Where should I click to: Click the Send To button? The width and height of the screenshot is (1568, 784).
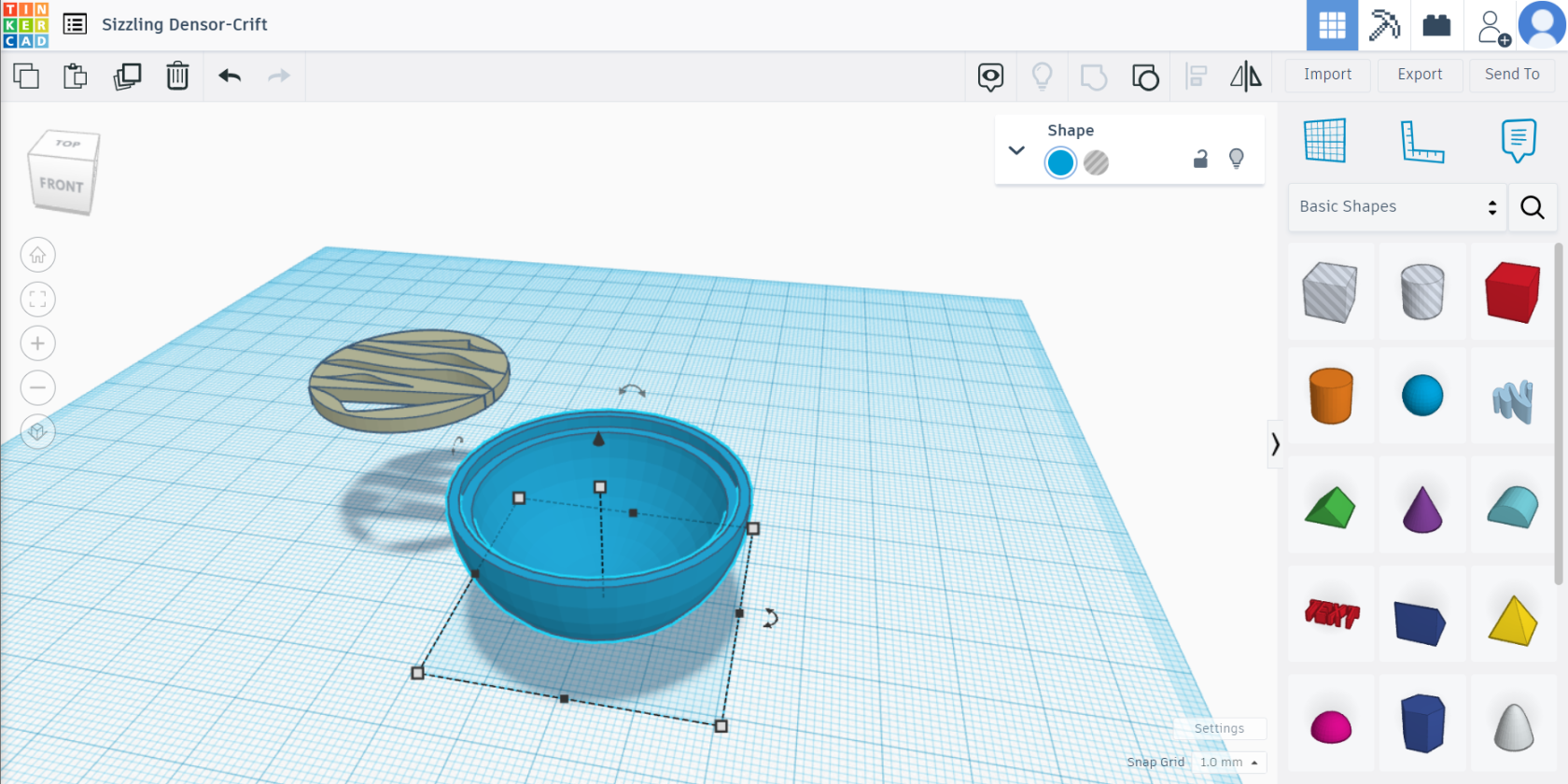1512,75
